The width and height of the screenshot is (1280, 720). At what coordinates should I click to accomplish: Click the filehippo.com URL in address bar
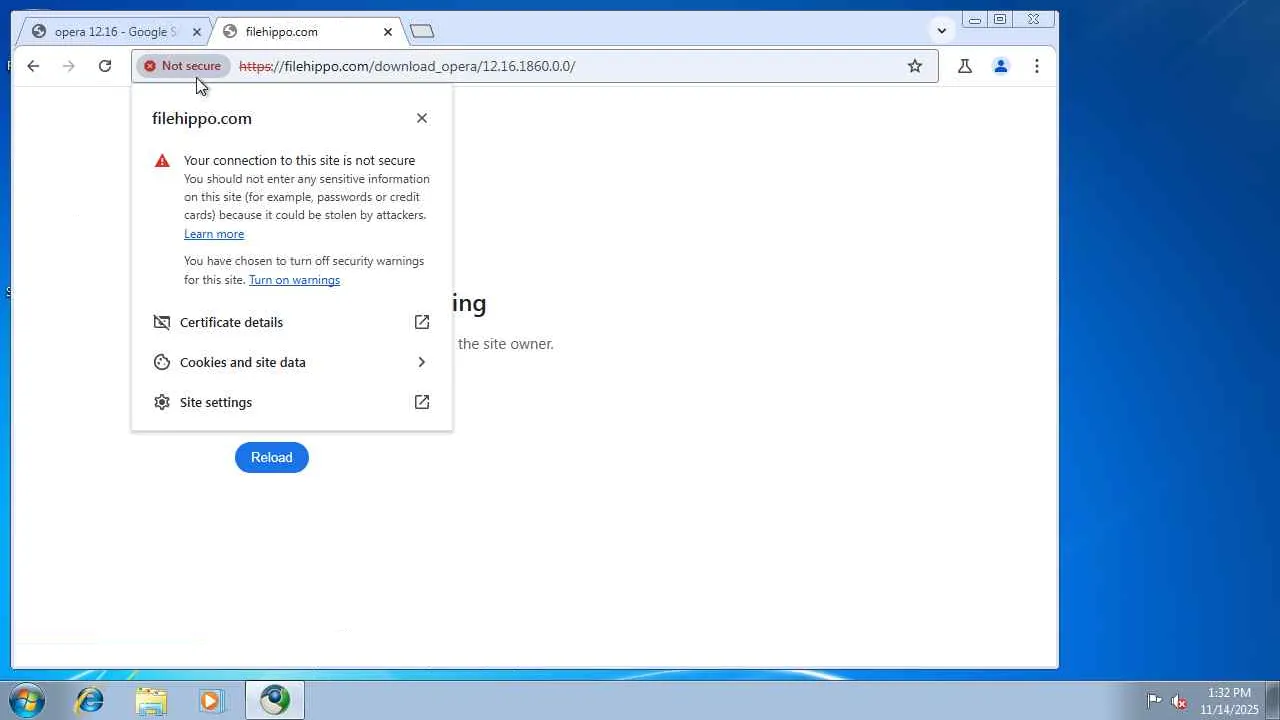407,66
